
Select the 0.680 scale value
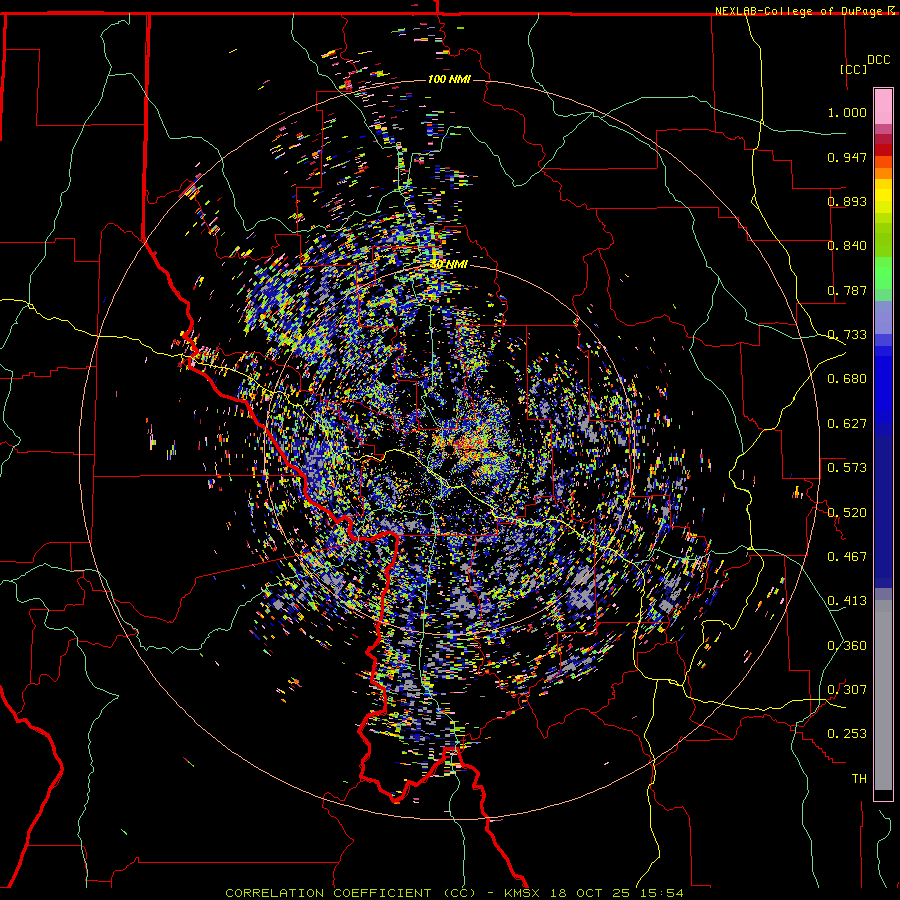pos(847,379)
